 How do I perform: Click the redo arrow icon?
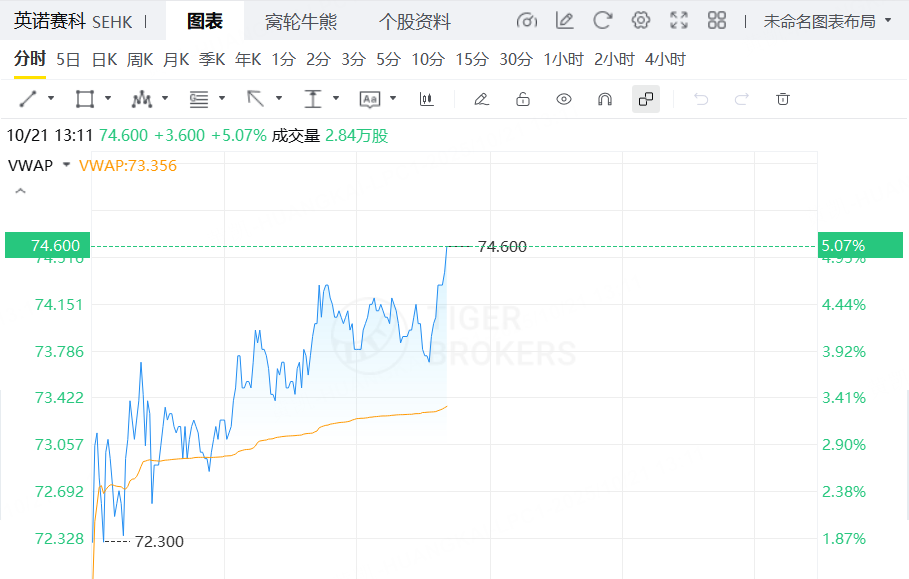pyautogui.click(x=741, y=99)
